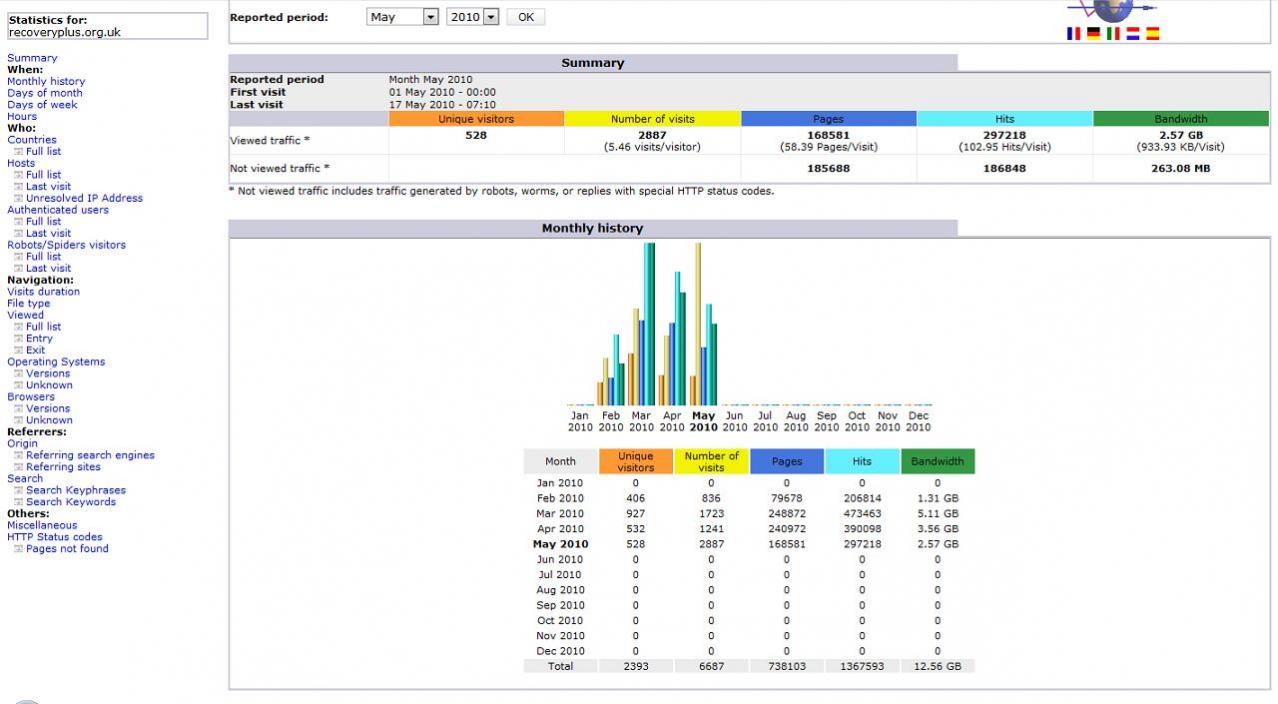Open the Monthly history link in sidebar

tap(46, 82)
